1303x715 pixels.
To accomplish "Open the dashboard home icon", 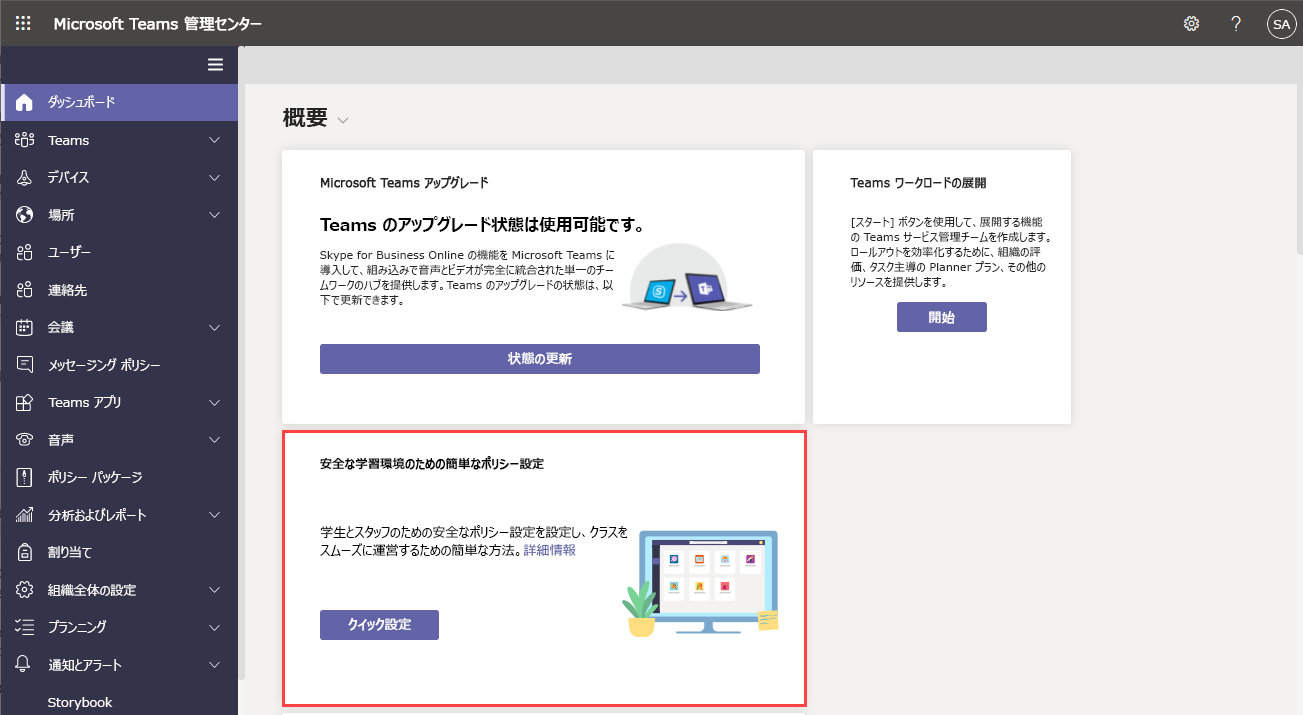I will 23,102.
